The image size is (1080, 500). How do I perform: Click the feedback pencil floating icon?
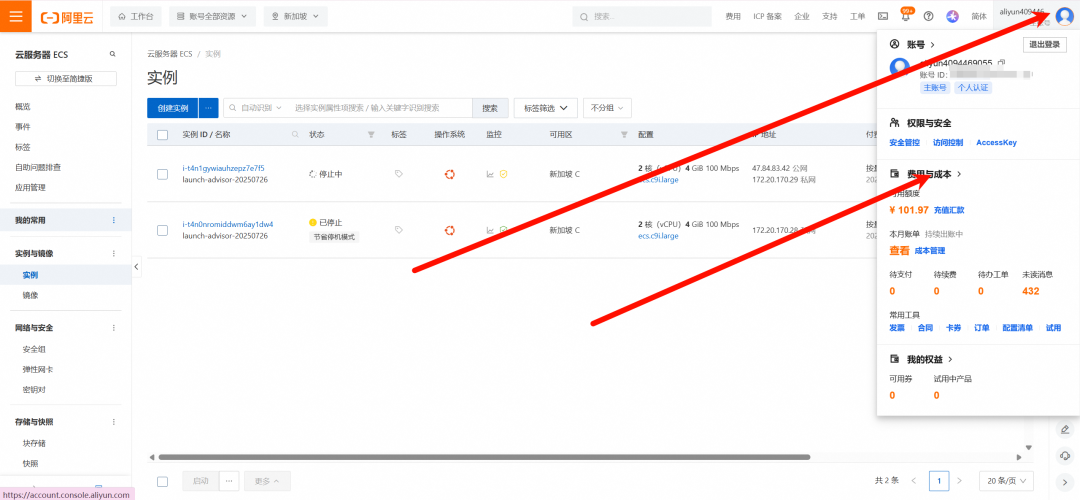point(1066,430)
